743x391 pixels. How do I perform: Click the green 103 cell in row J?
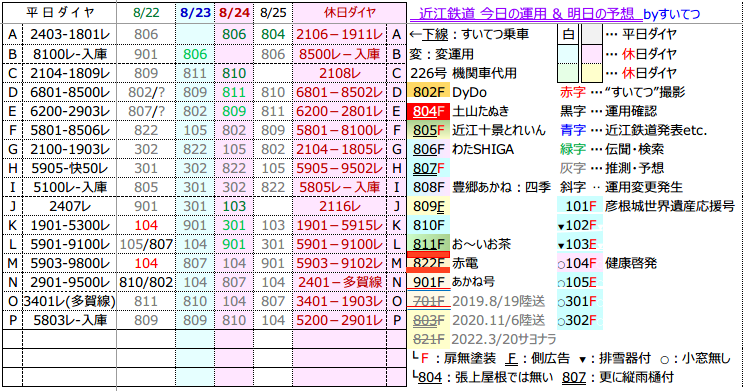pos(234,206)
